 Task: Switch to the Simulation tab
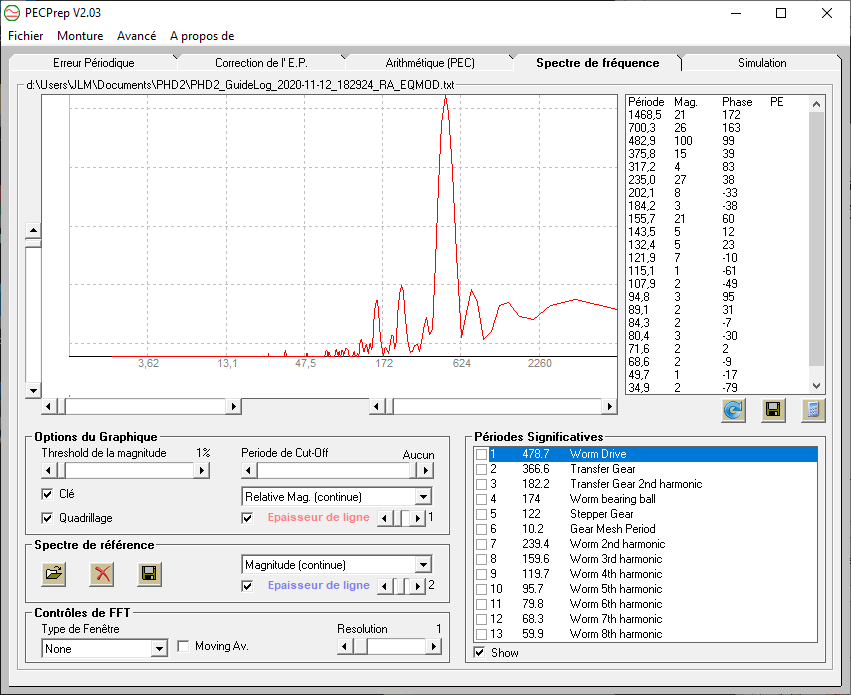(x=762, y=63)
